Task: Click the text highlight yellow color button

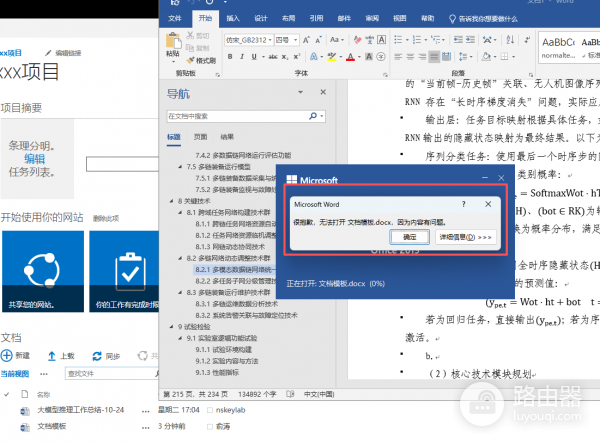Action: [332, 57]
